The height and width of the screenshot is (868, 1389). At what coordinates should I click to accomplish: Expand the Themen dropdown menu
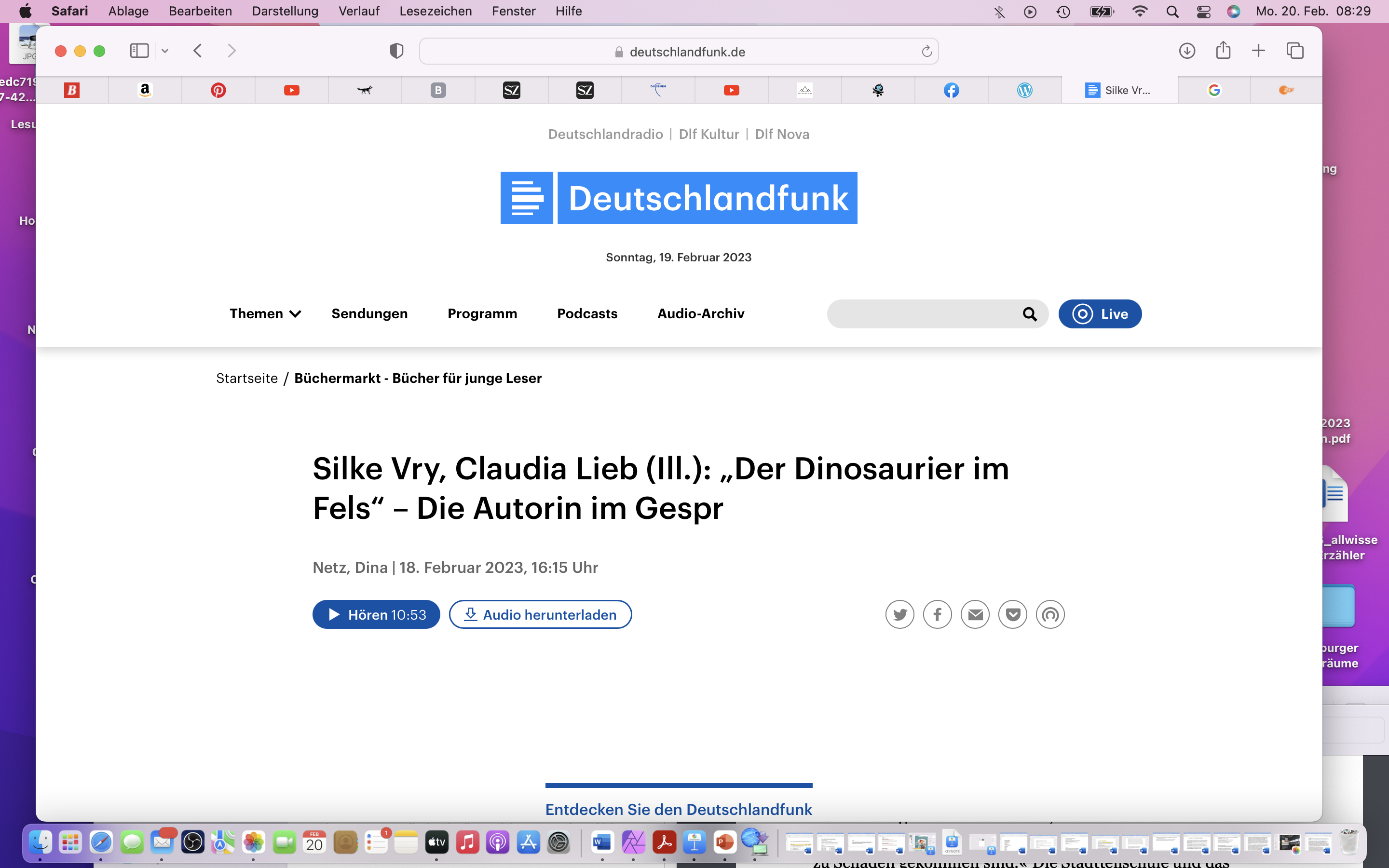point(265,313)
